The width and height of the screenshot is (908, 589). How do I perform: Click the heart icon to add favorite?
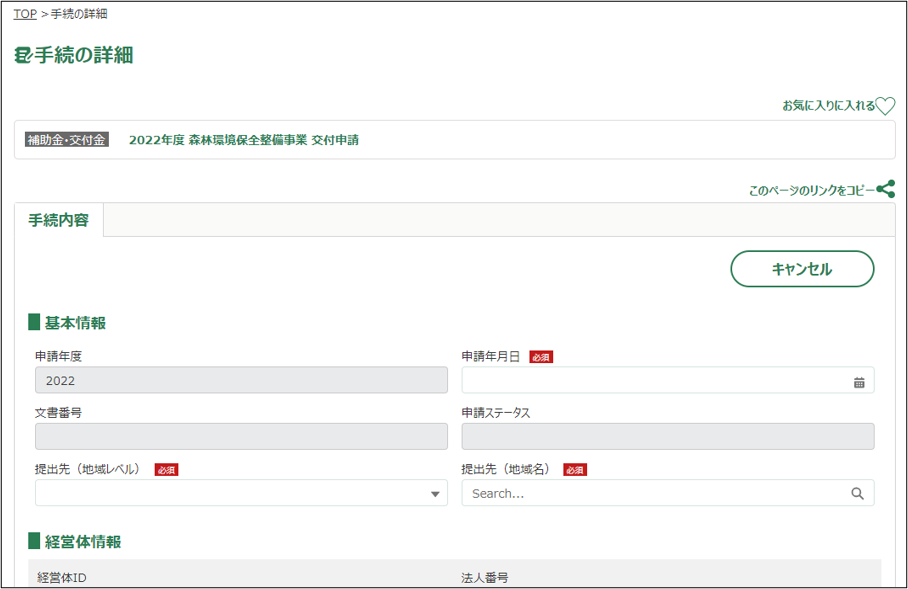(885, 106)
